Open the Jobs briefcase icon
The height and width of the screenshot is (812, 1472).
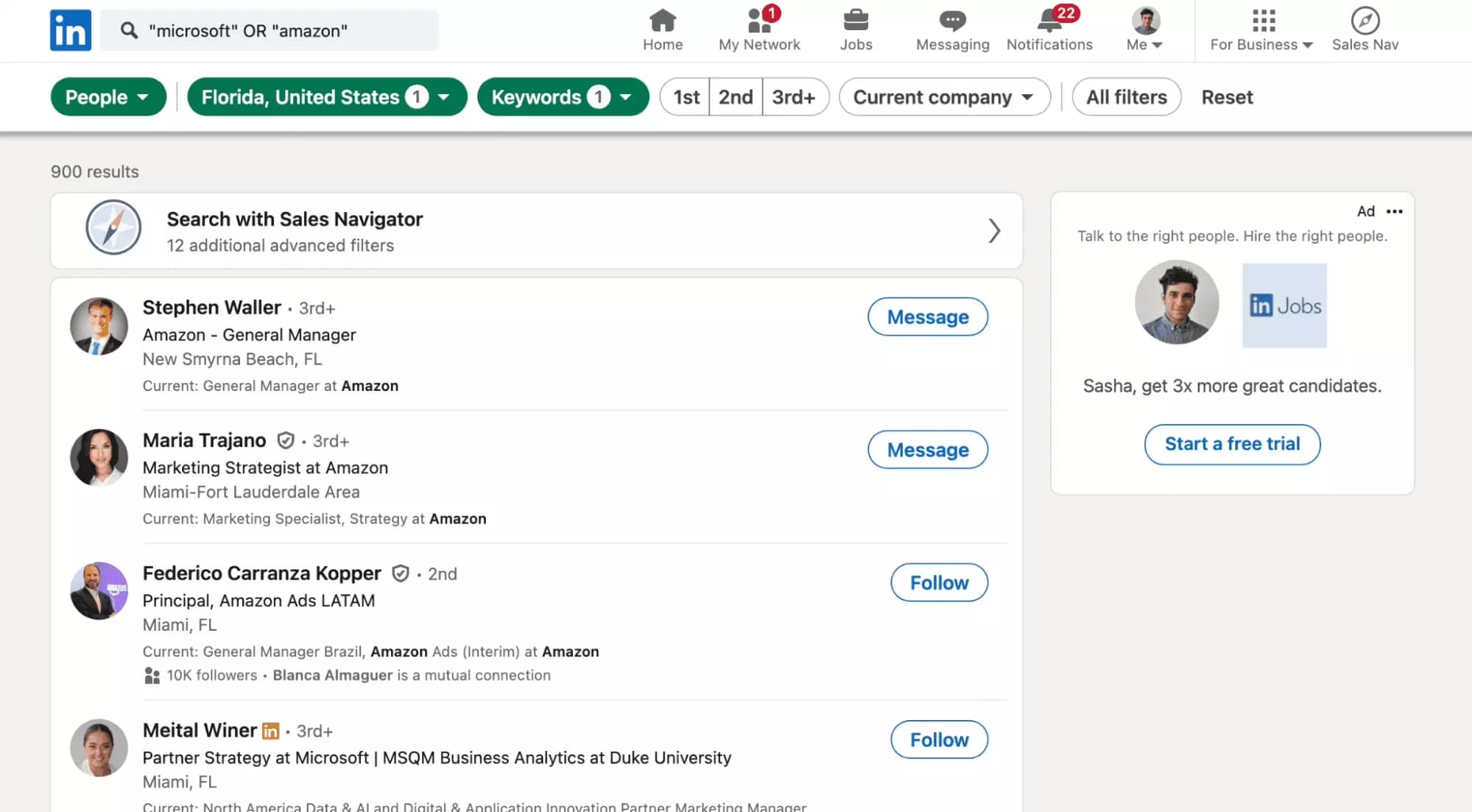click(x=856, y=20)
